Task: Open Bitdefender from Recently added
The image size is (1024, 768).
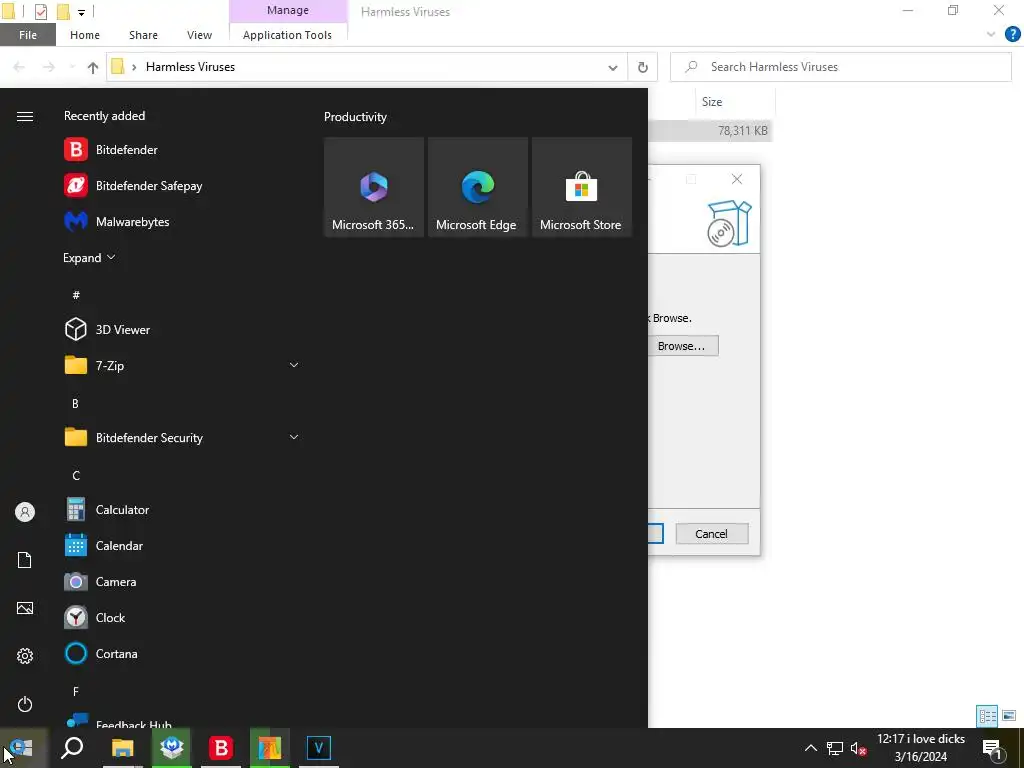Action: [x=182, y=150]
